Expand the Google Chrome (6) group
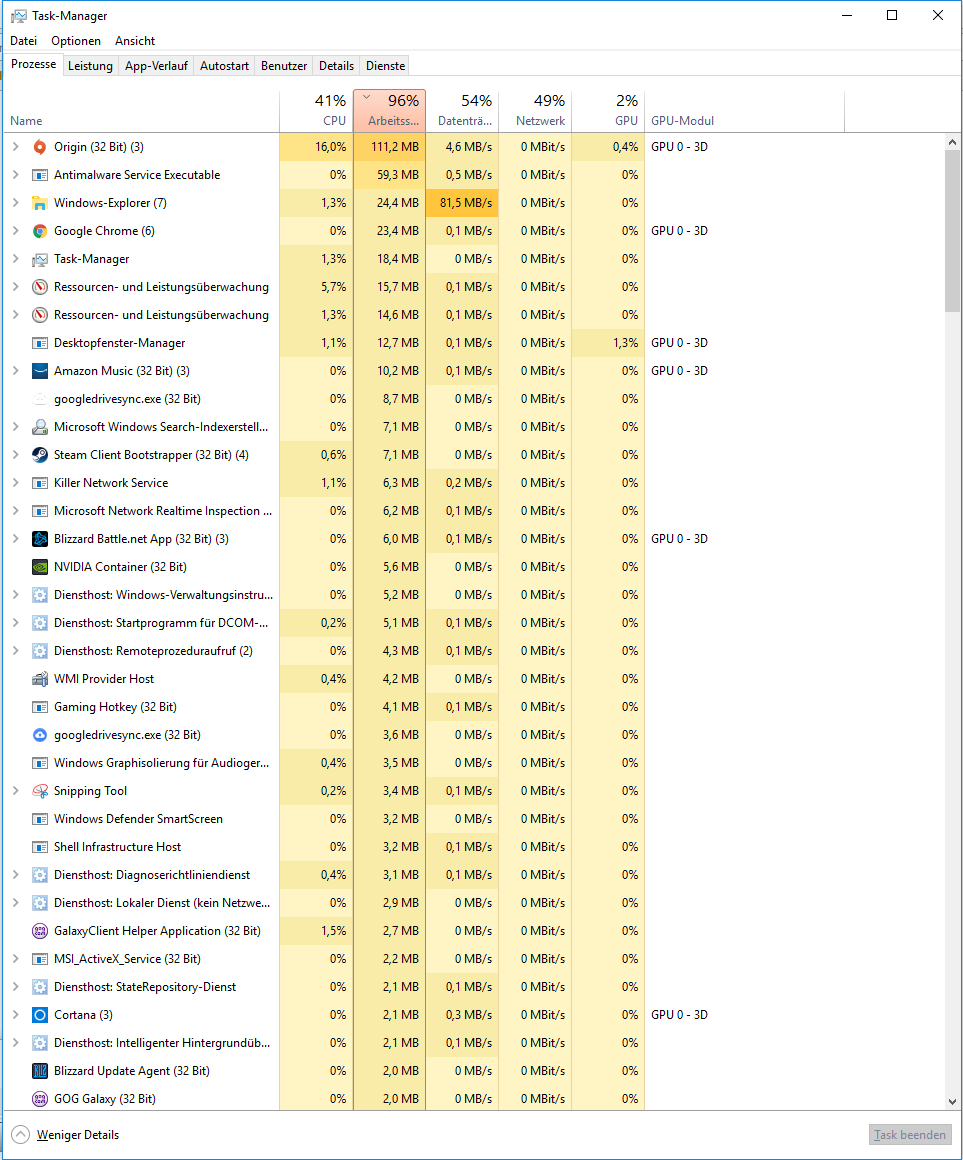This screenshot has width=963, height=1160. [16, 231]
